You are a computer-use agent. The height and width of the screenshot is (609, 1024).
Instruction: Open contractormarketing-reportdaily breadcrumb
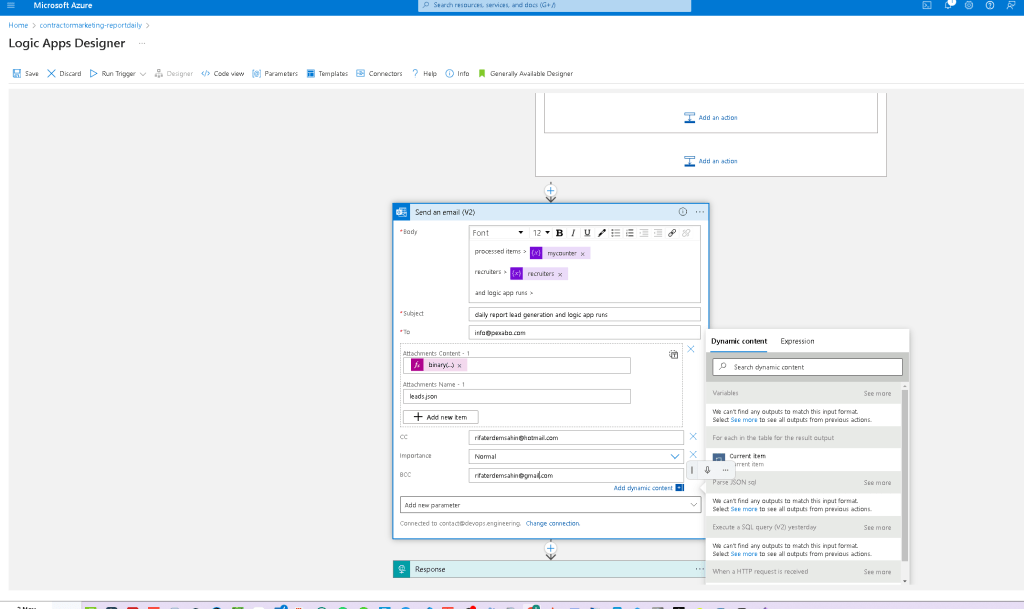tap(91, 25)
